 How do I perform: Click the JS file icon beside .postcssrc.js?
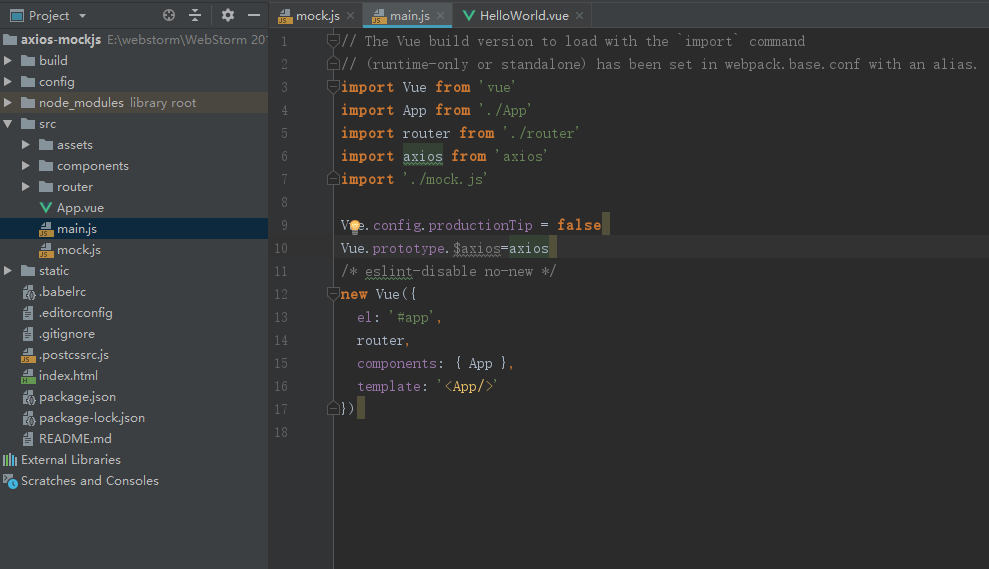pos(28,355)
